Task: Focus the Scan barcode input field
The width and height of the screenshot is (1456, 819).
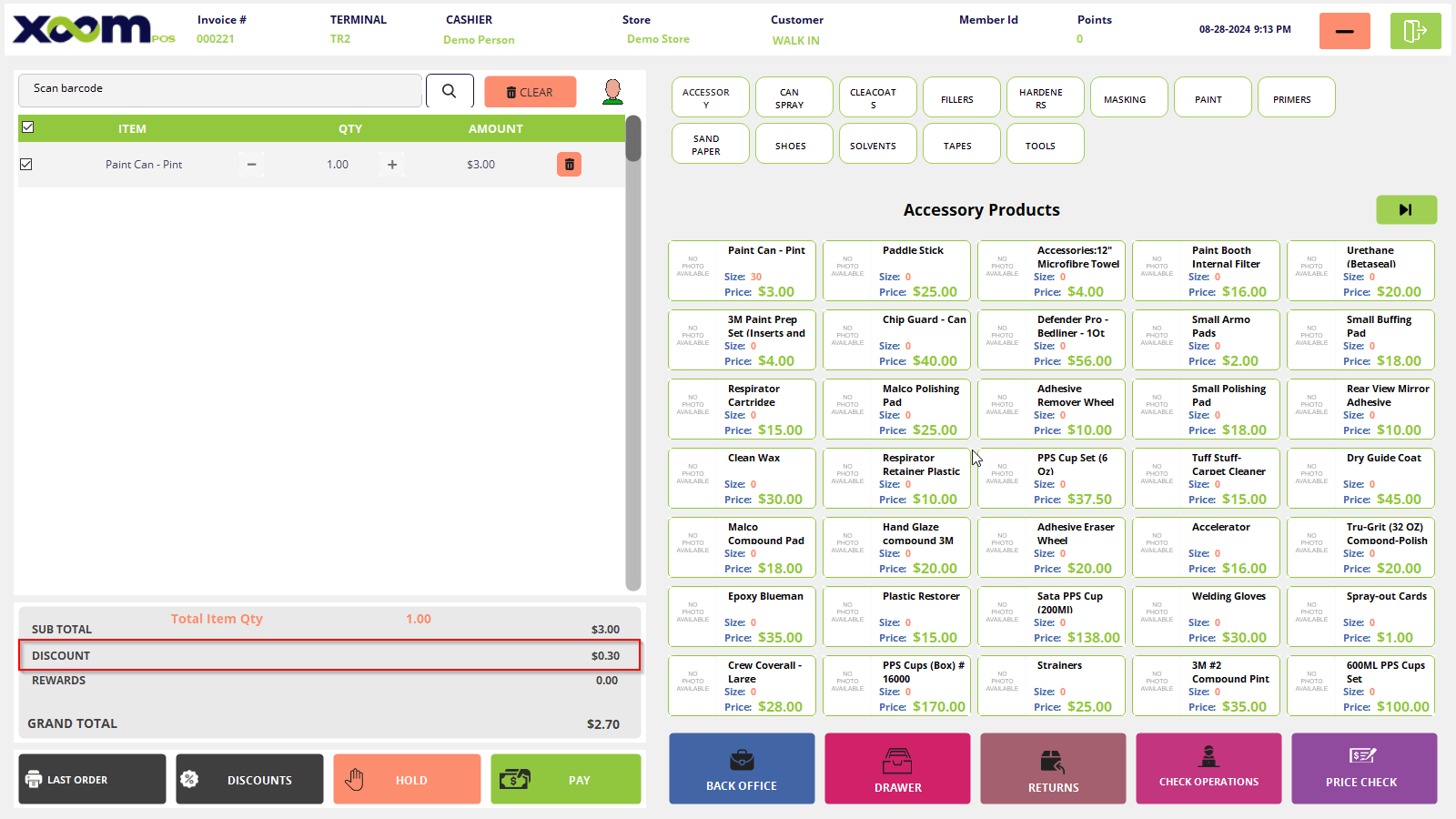Action: point(219,90)
